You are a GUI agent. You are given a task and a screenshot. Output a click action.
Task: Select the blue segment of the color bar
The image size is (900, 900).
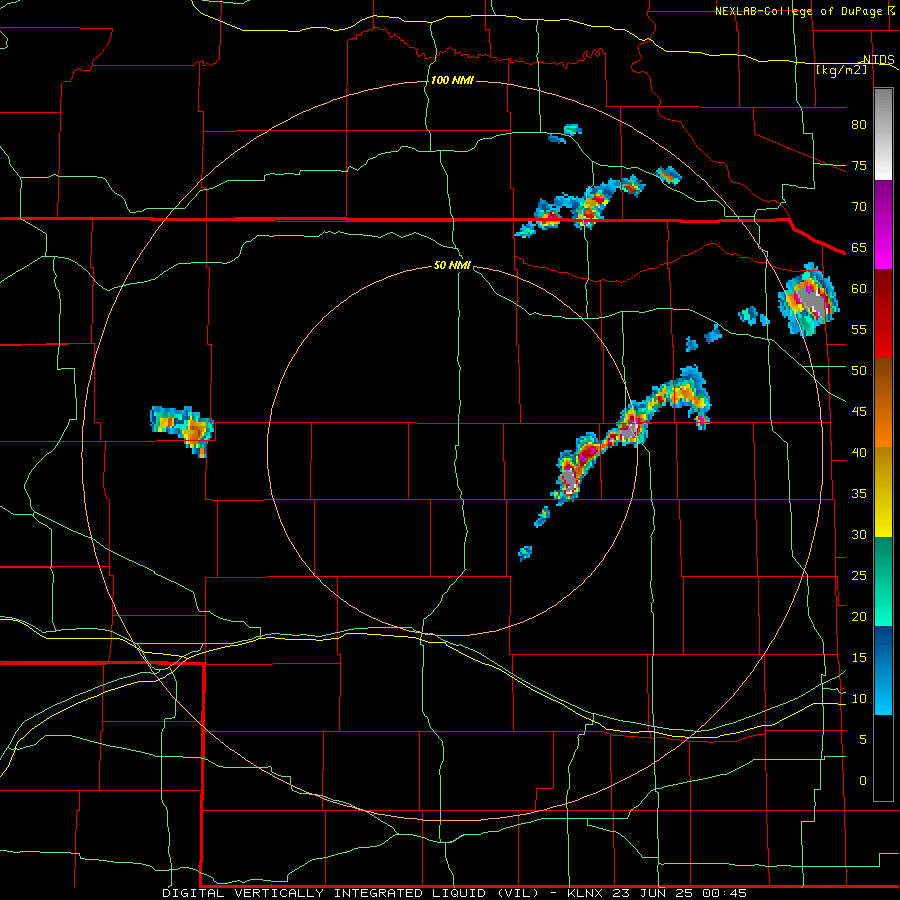[883, 670]
